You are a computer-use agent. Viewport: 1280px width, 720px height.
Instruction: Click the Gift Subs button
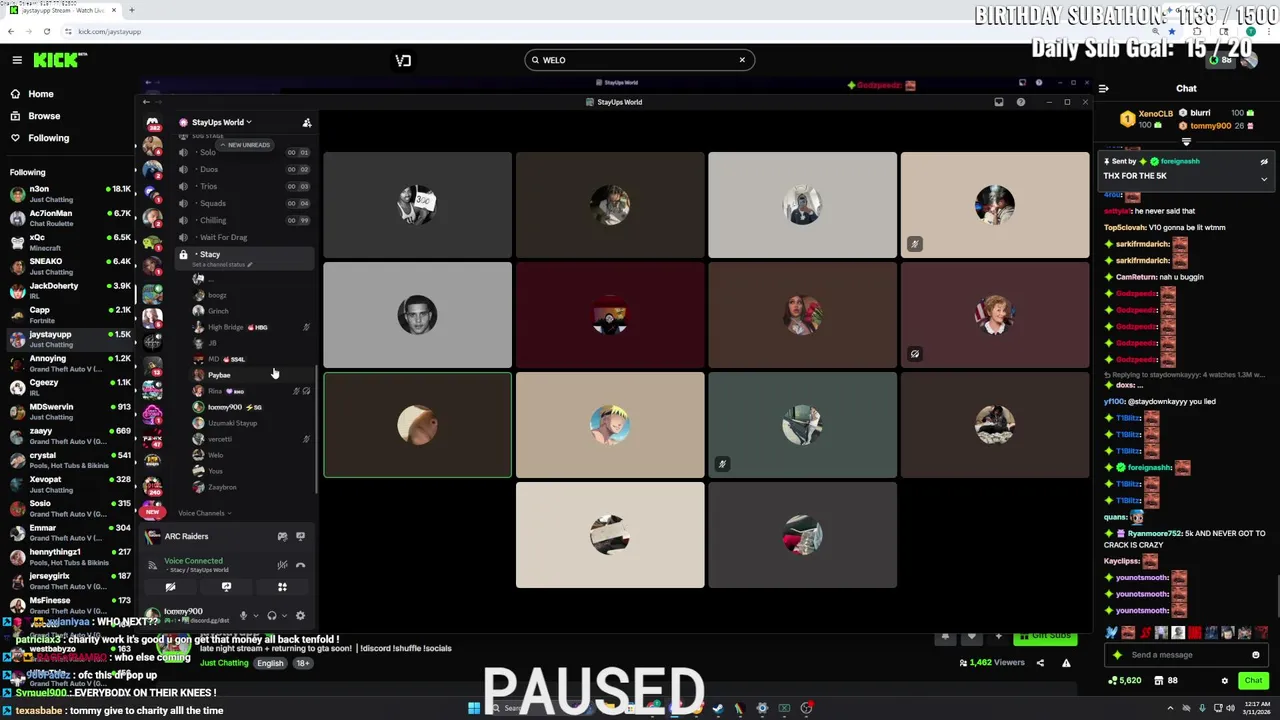(1045, 636)
